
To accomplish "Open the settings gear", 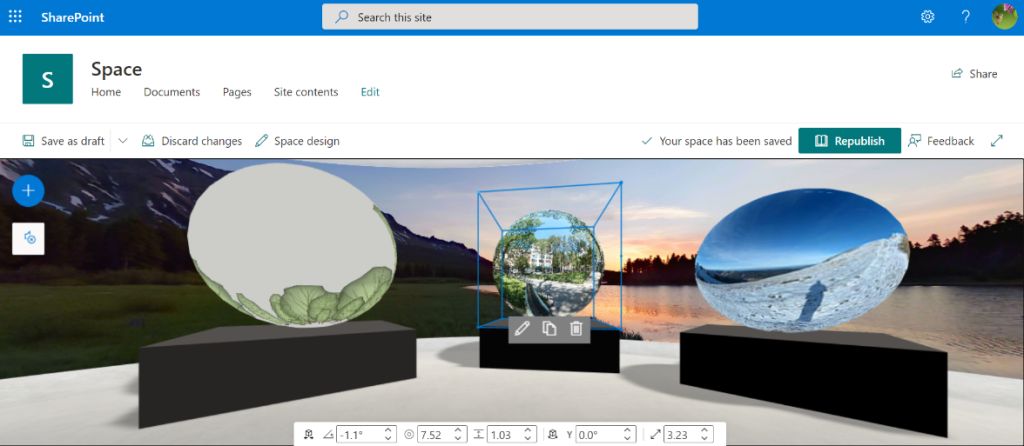I will (927, 17).
